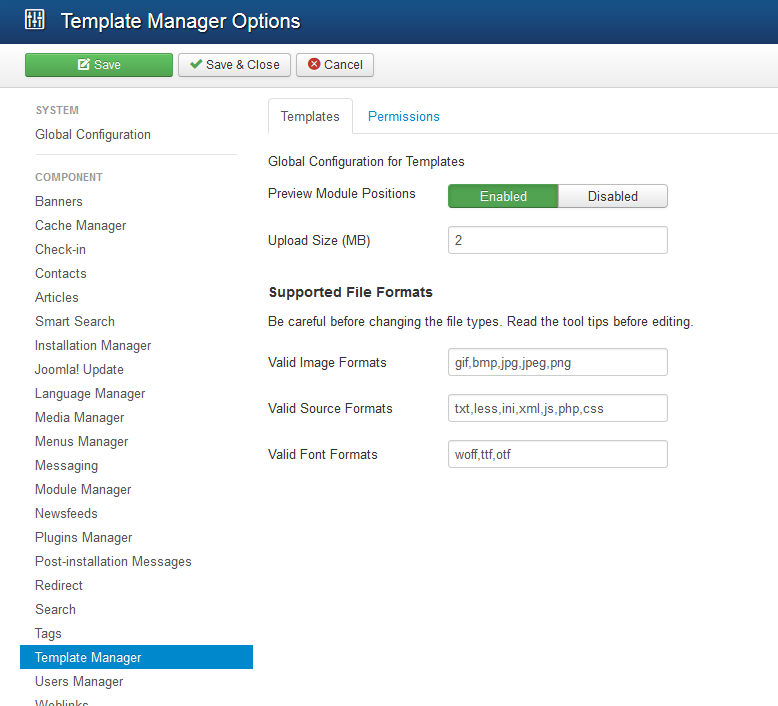778x706 pixels.
Task: Edit the Valid Image Formats field
Action: (x=557, y=362)
